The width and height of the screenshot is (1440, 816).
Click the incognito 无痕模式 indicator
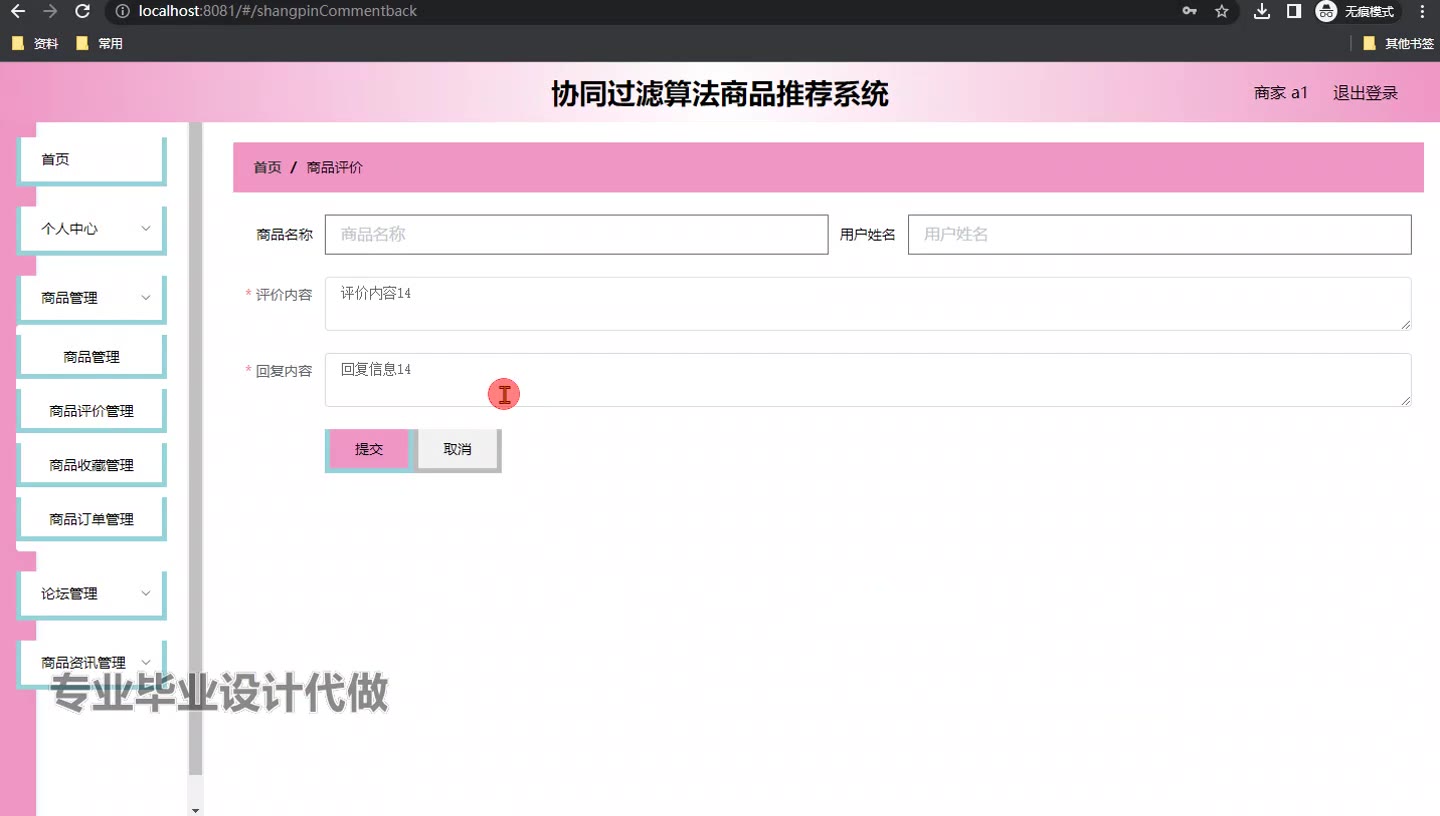1355,11
